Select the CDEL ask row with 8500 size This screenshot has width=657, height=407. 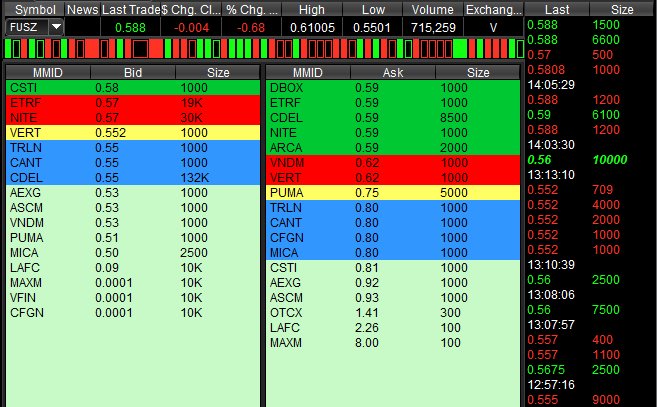click(393, 118)
